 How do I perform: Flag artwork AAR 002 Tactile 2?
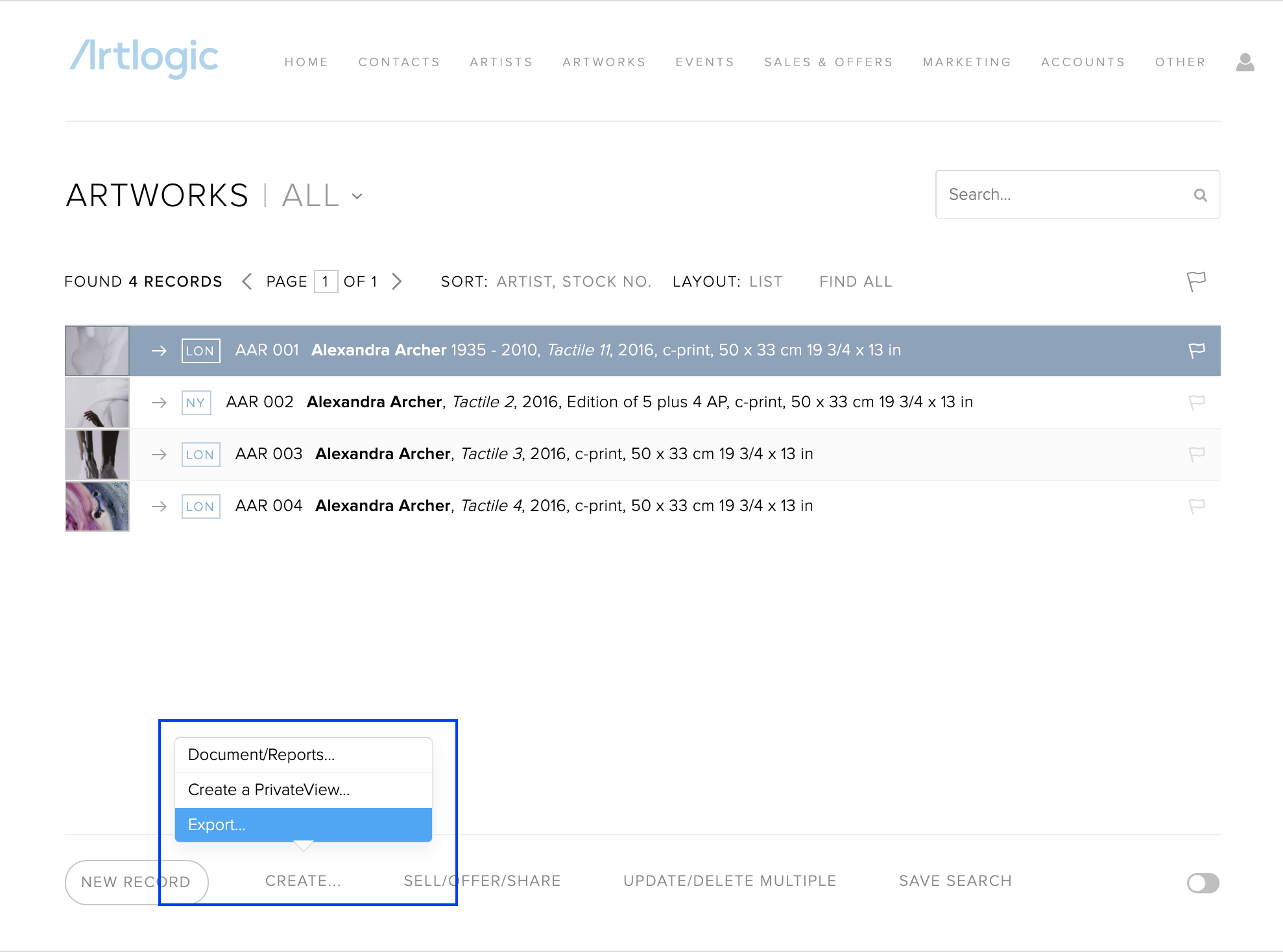1196,402
